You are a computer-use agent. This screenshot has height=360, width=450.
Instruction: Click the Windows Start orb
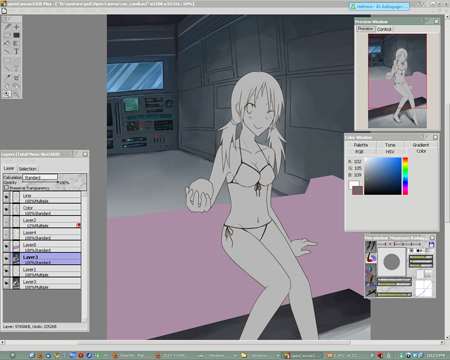pyautogui.click(x=13, y=355)
